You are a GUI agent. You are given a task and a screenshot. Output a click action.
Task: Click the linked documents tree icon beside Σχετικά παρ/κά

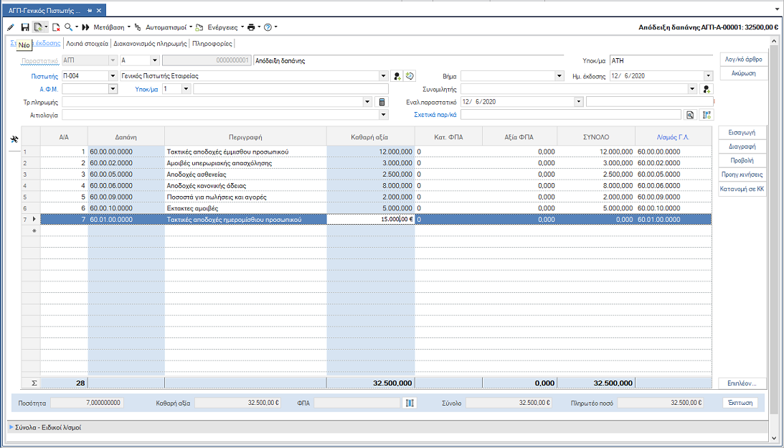(x=706, y=115)
